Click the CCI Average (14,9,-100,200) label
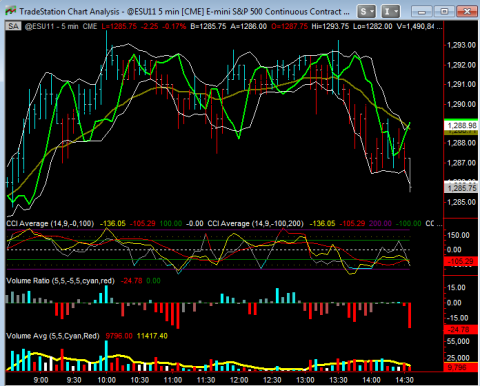 [255, 223]
